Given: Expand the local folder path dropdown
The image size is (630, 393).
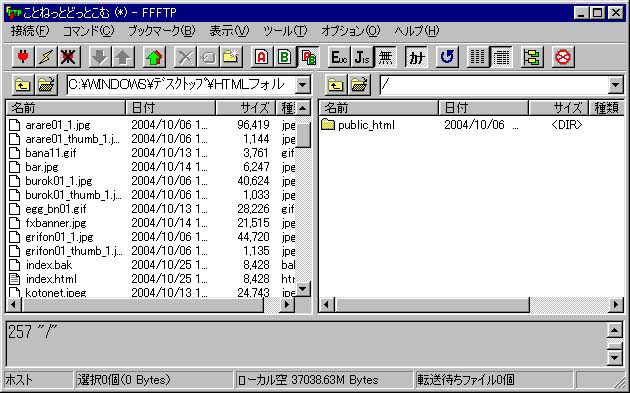Looking at the screenshot, I should click(302, 85).
